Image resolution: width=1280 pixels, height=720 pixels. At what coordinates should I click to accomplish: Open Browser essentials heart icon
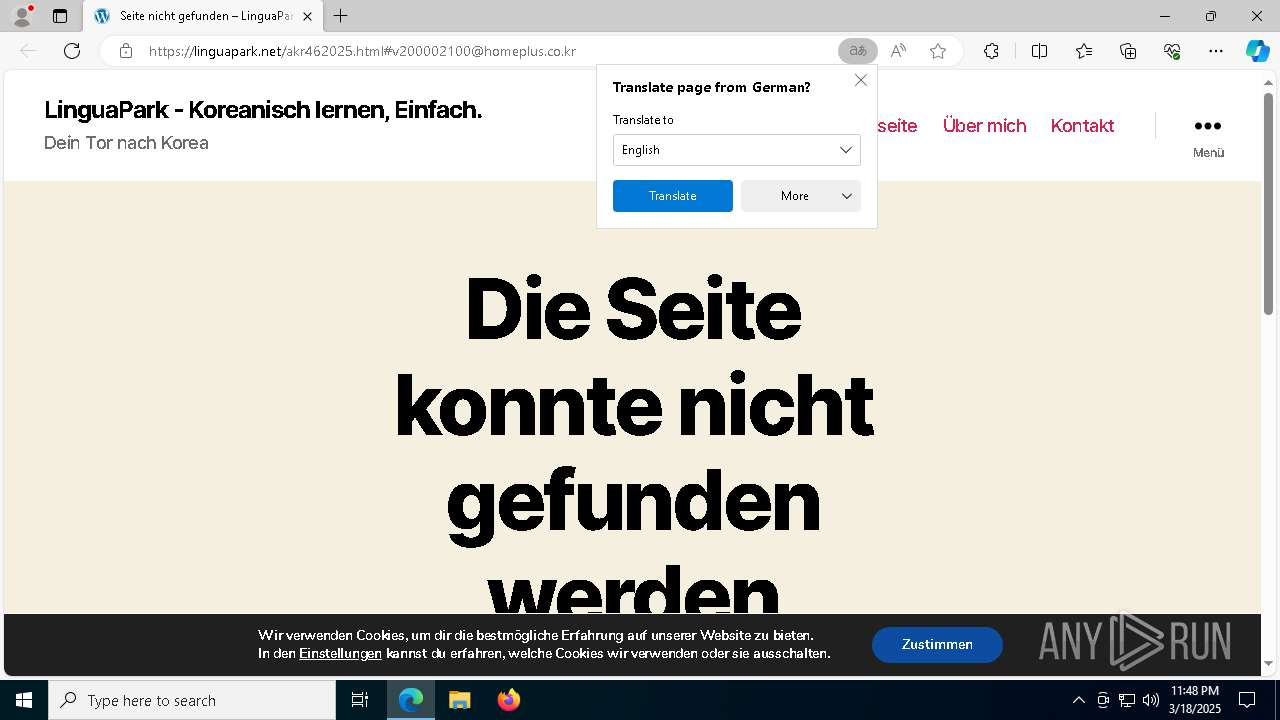[1172, 51]
